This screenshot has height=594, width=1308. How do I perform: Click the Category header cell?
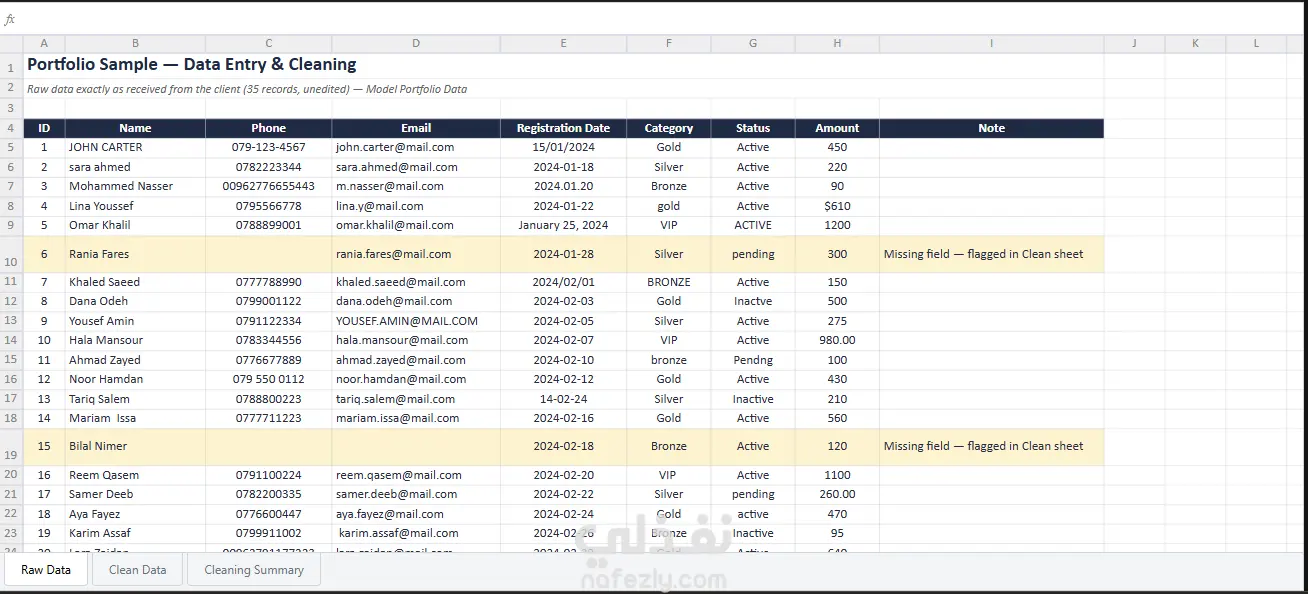click(669, 128)
